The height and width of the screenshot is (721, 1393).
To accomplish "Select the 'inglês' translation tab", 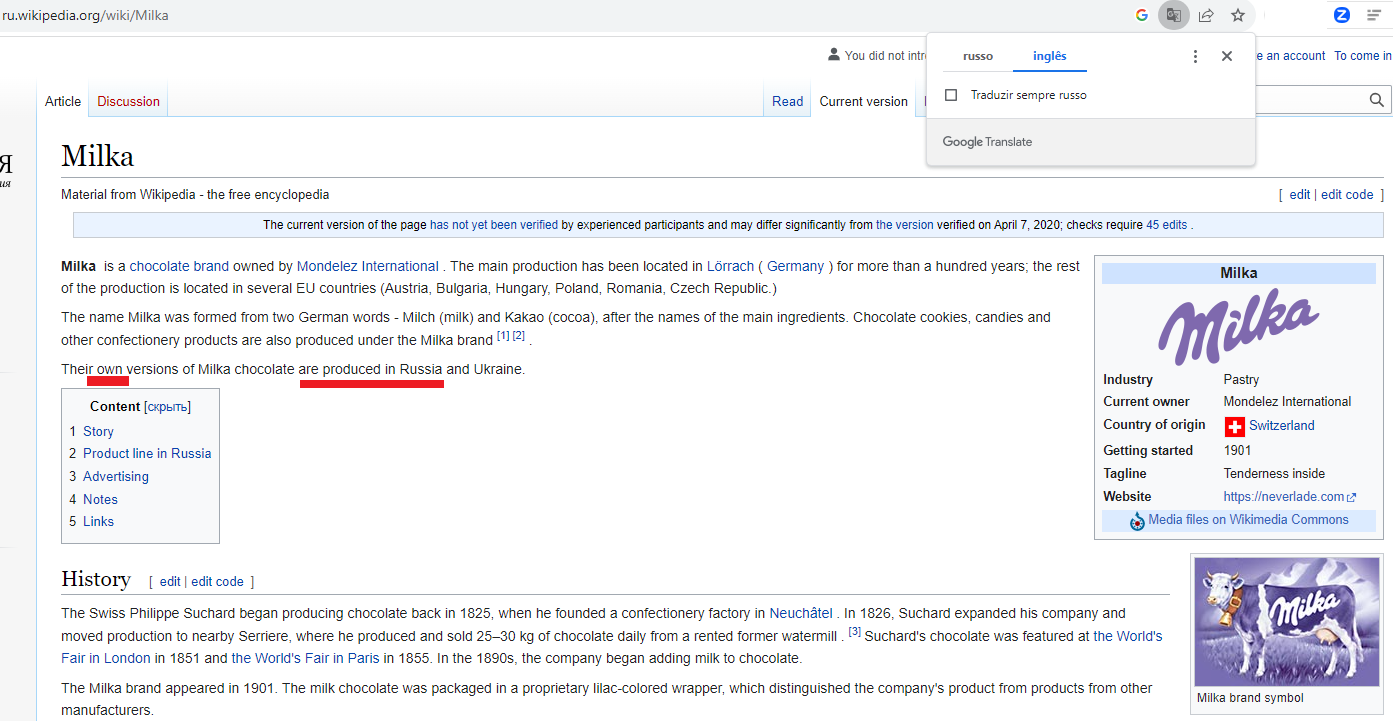I will pos(1050,56).
